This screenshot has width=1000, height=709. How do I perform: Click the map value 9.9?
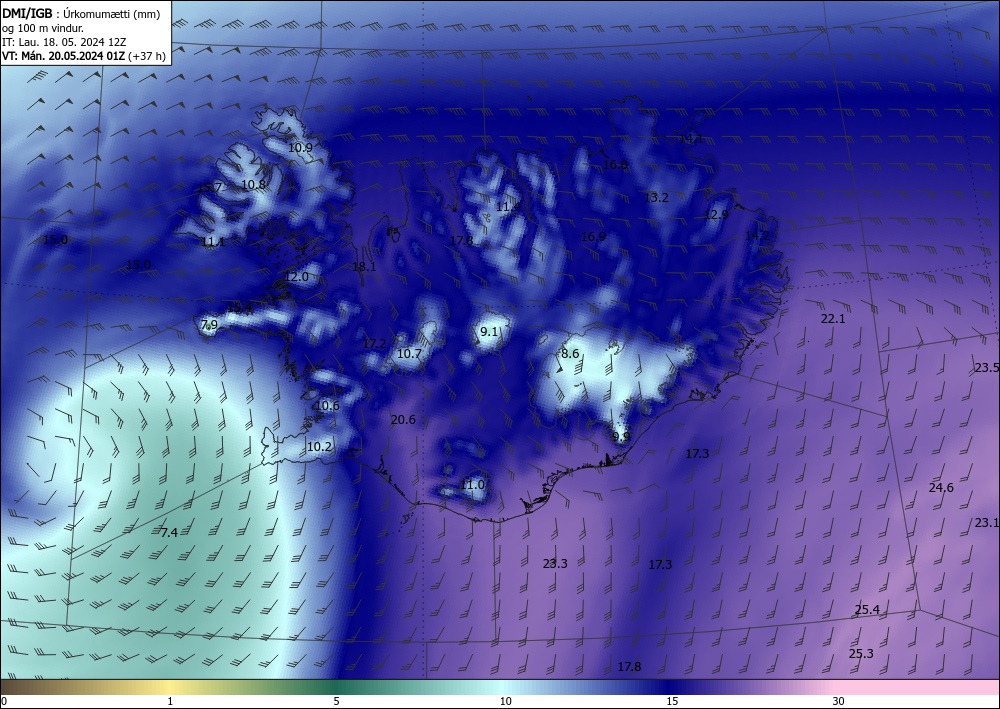(x=621, y=437)
